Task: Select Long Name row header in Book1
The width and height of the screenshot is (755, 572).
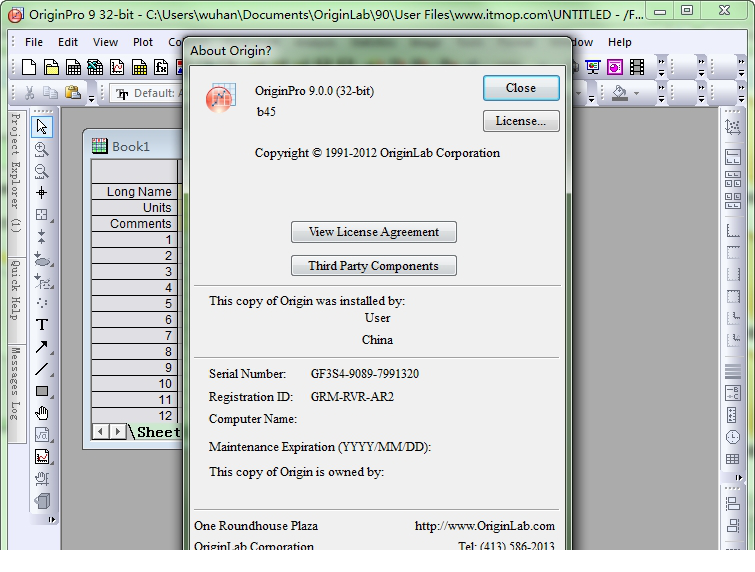Action: [x=135, y=192]
